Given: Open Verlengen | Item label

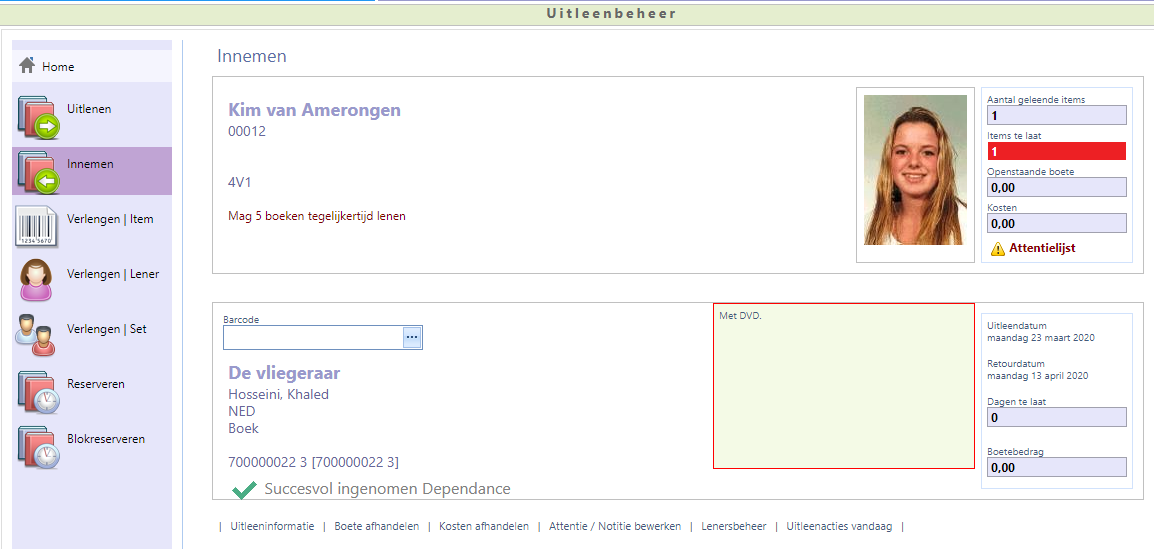Looking at the screenshot, I should (x=110, y=219).
